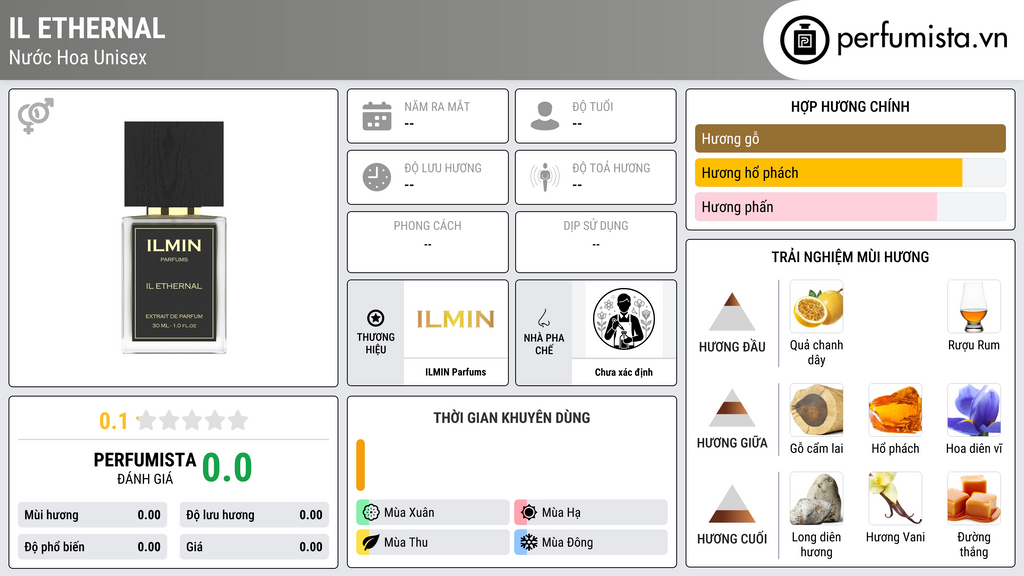Viewport: 1024px width, 576px height.
Task: Click the Hợp Hương Chính heading
Action: coord(850,106)
